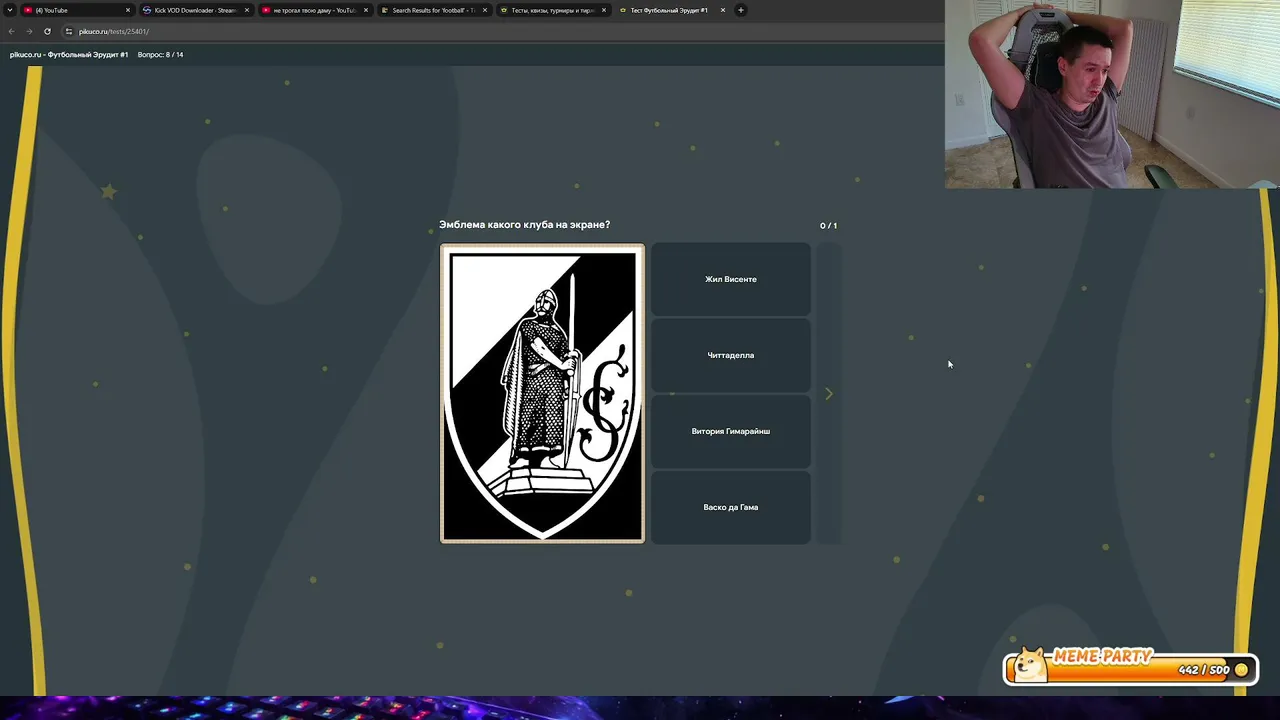
Task: Open the Kick VOD Downloader tab
Action: pos(195,10)
